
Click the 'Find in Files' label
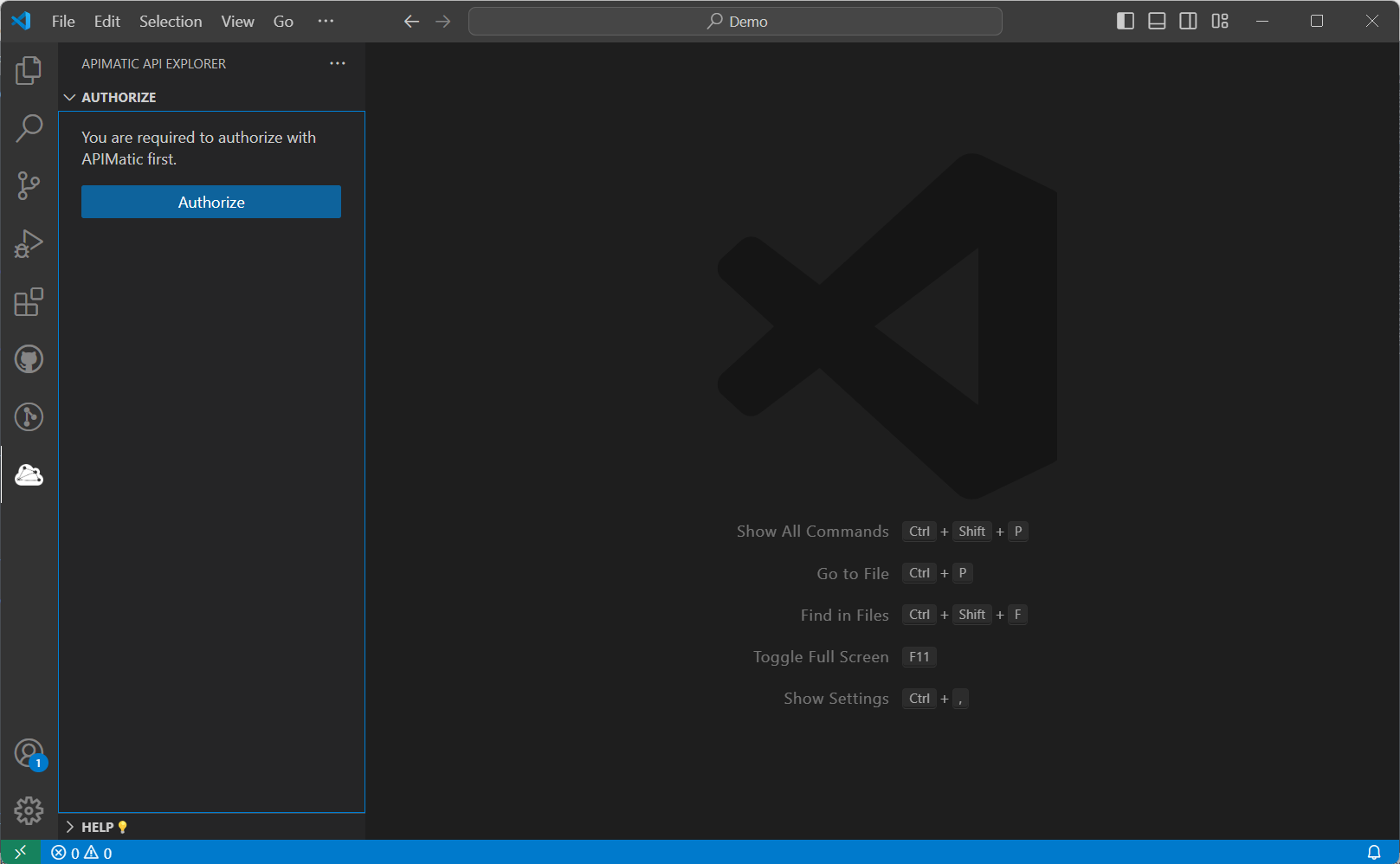(844, 615)
